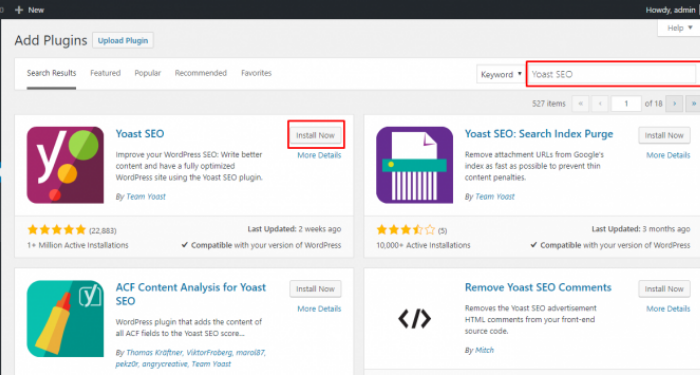Click the Remove Yoast SEO Comments code icon
Screen dimensions: 700x375
tap(414, 319)
